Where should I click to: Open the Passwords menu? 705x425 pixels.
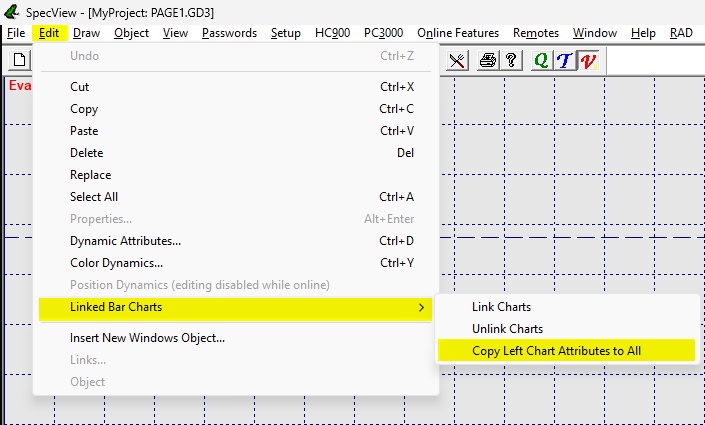[229, 33]
